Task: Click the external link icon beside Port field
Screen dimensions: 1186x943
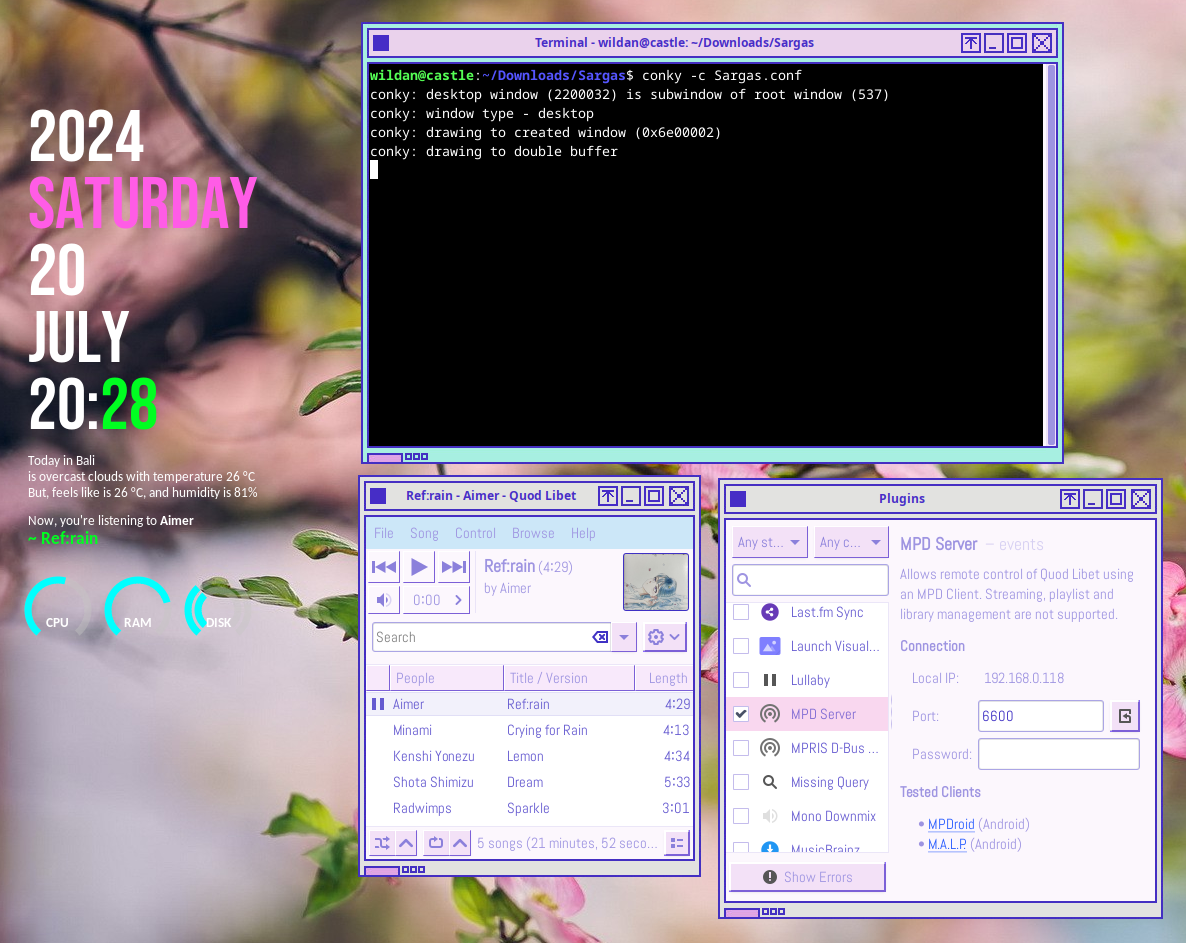Action: click(x=1124, y=716)
